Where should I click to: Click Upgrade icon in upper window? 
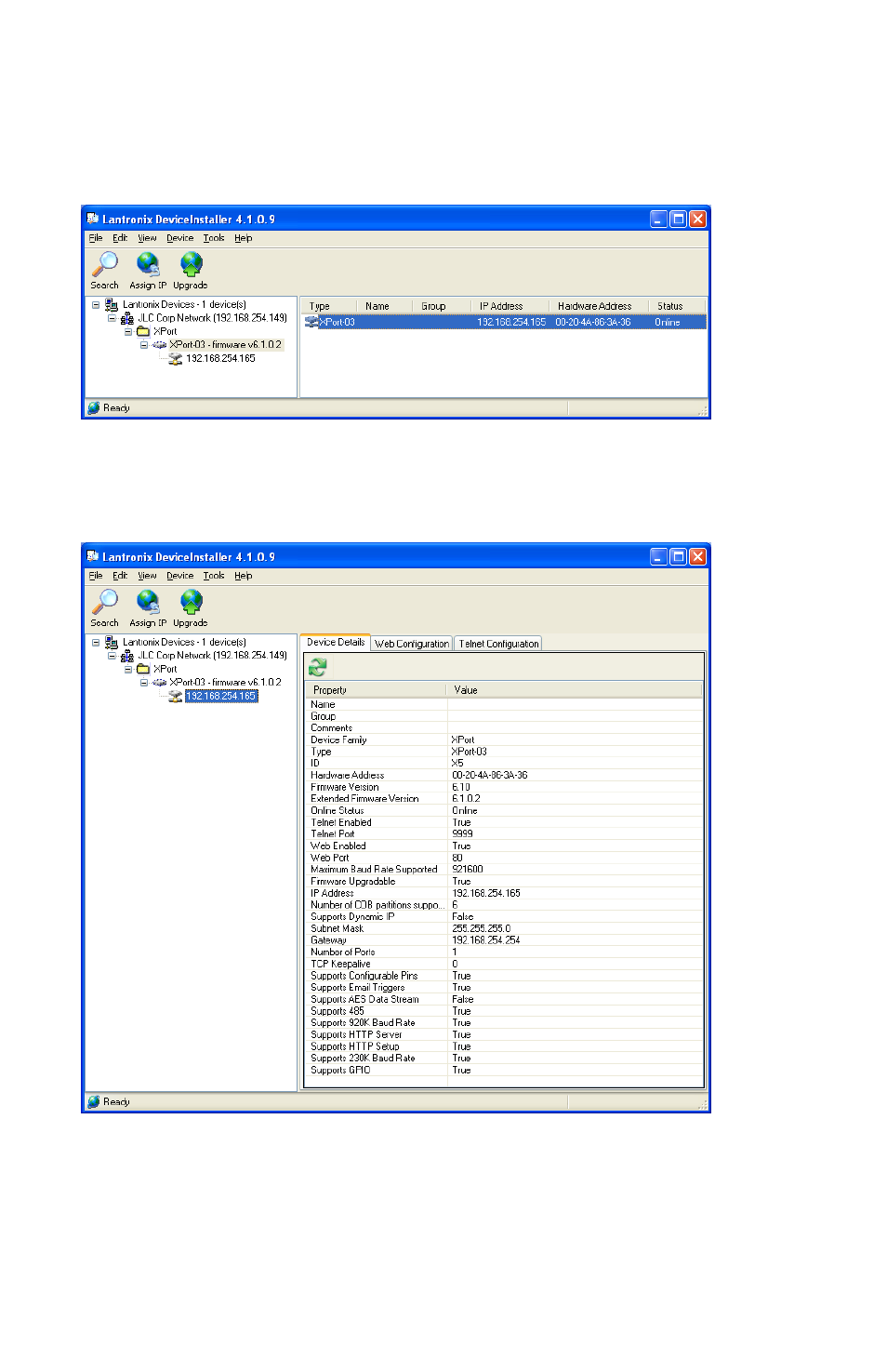point(191,264)
